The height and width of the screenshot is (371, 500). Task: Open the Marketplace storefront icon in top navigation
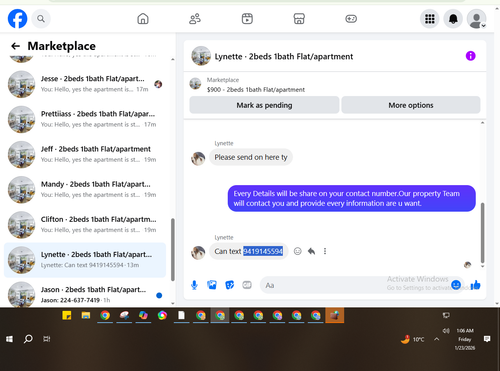(x=299, y=19)
